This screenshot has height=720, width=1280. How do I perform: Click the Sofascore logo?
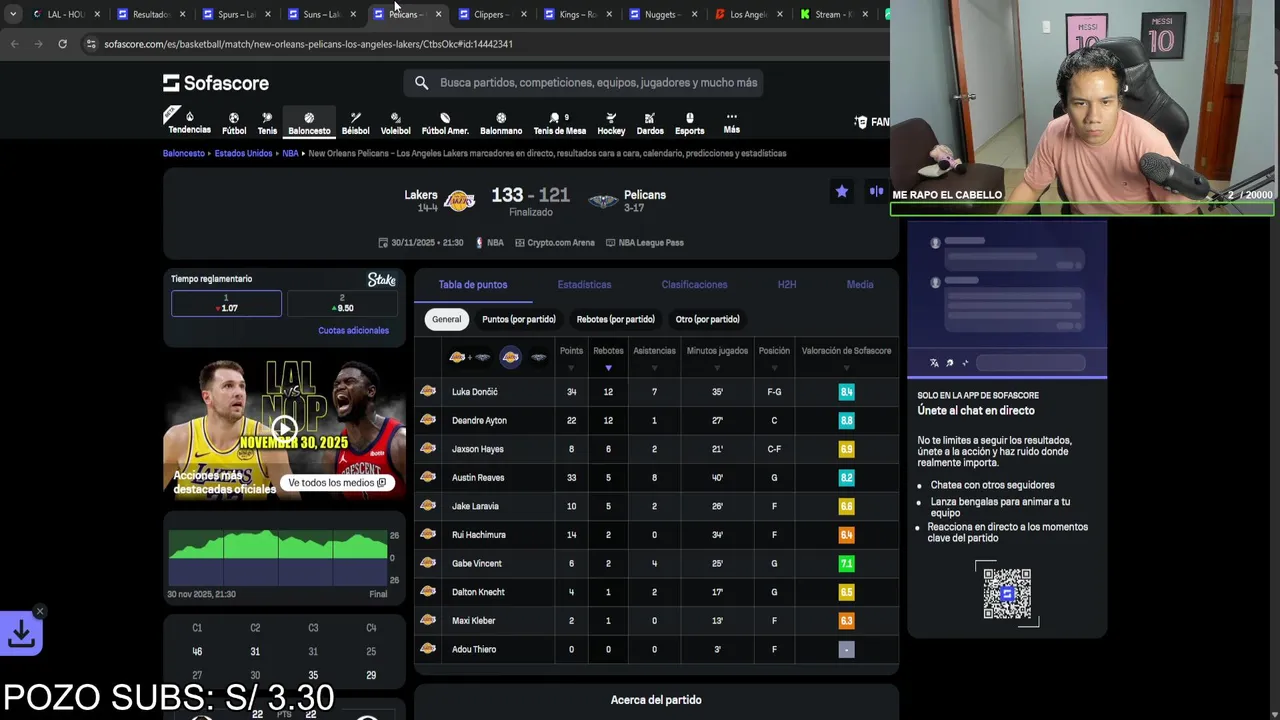[x=216, y=83]
